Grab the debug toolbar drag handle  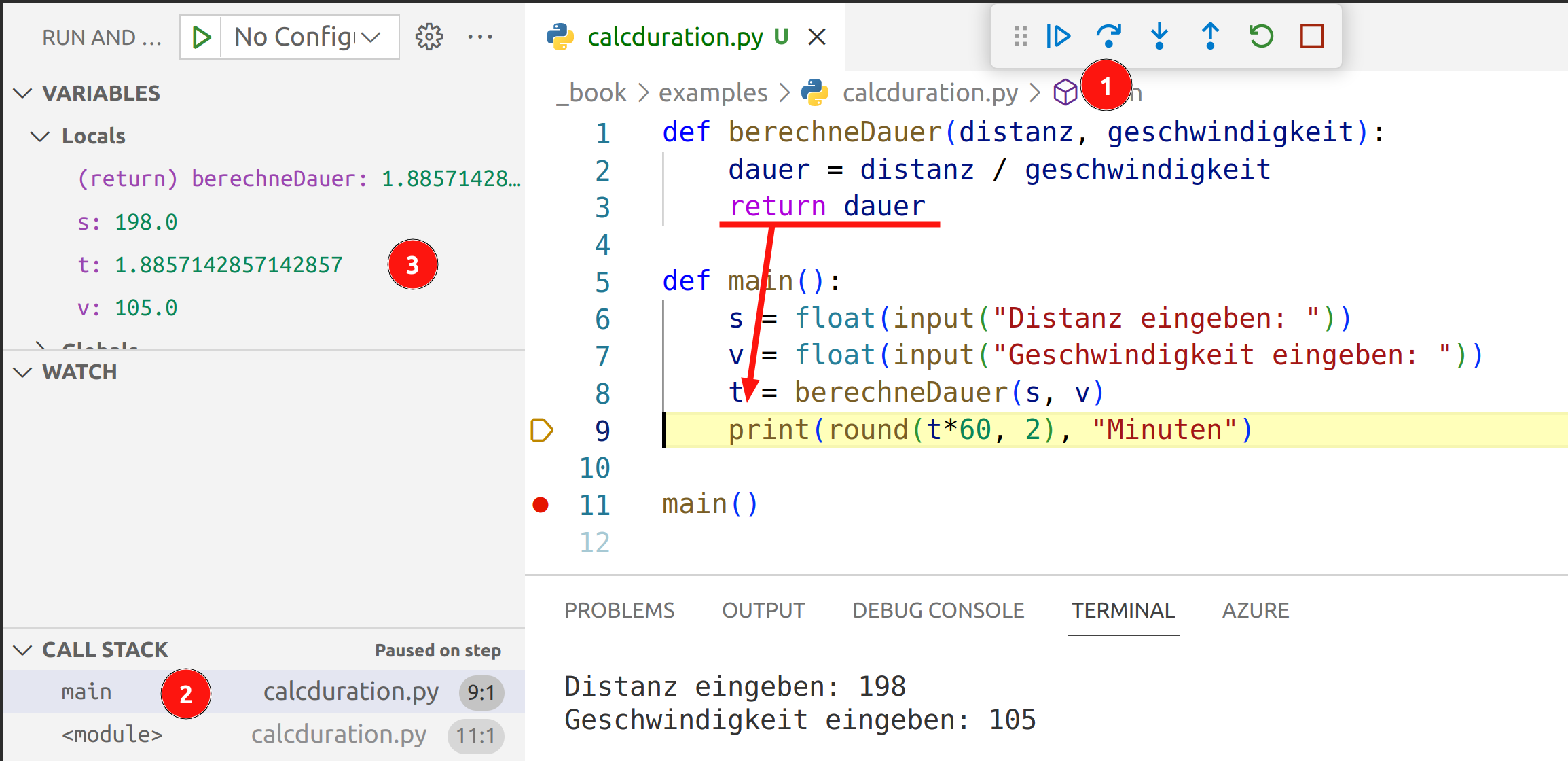[1020, 36]
